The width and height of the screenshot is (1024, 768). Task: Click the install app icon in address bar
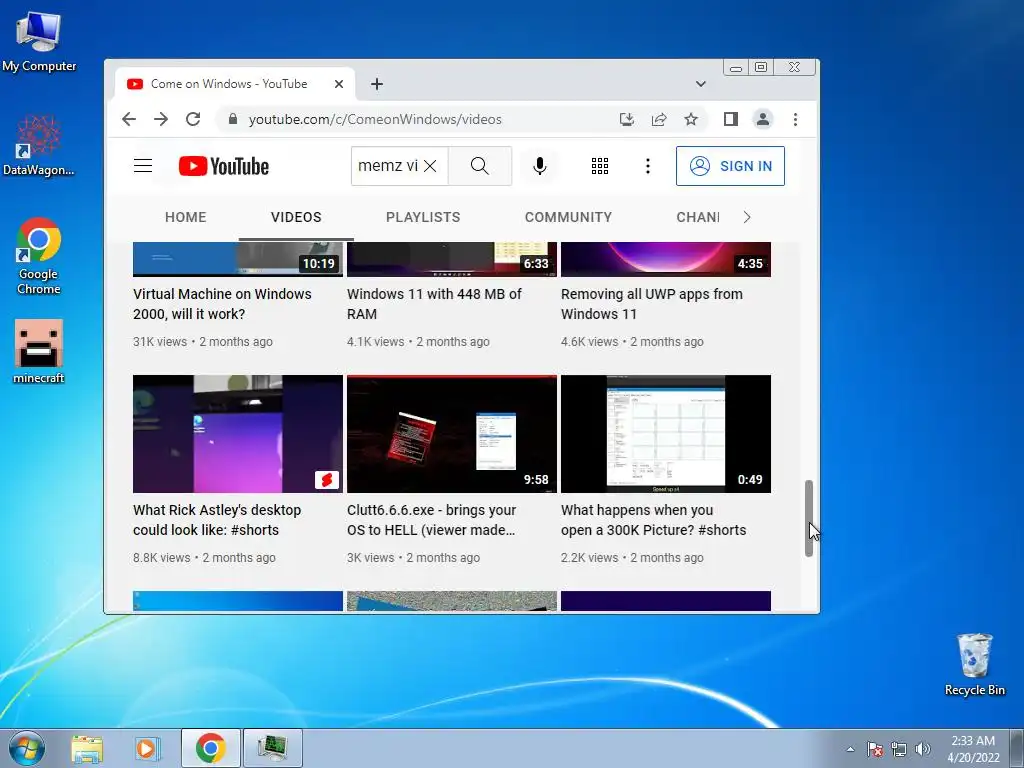(626, 119)
